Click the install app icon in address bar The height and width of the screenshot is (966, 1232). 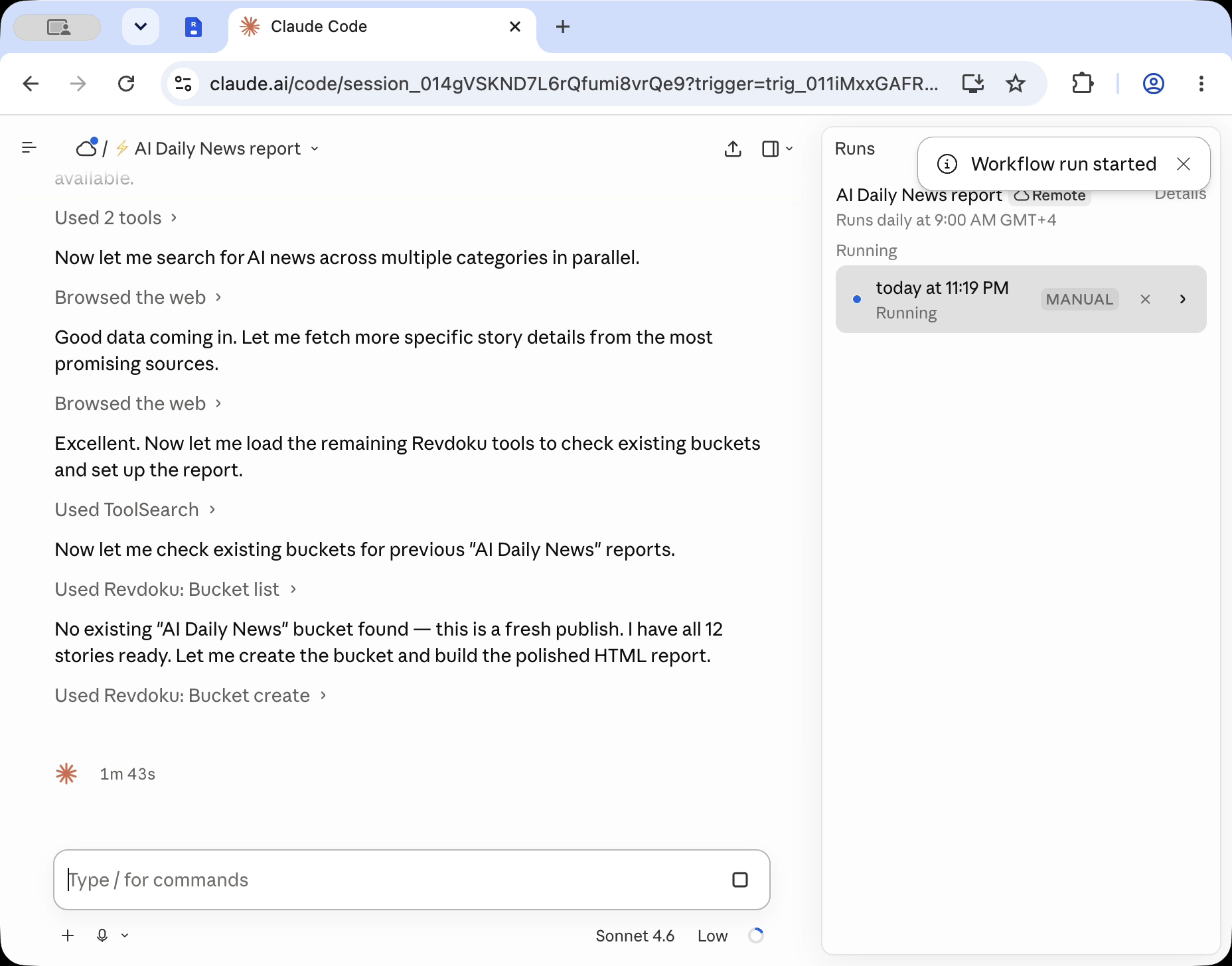(x=973, y=84)
